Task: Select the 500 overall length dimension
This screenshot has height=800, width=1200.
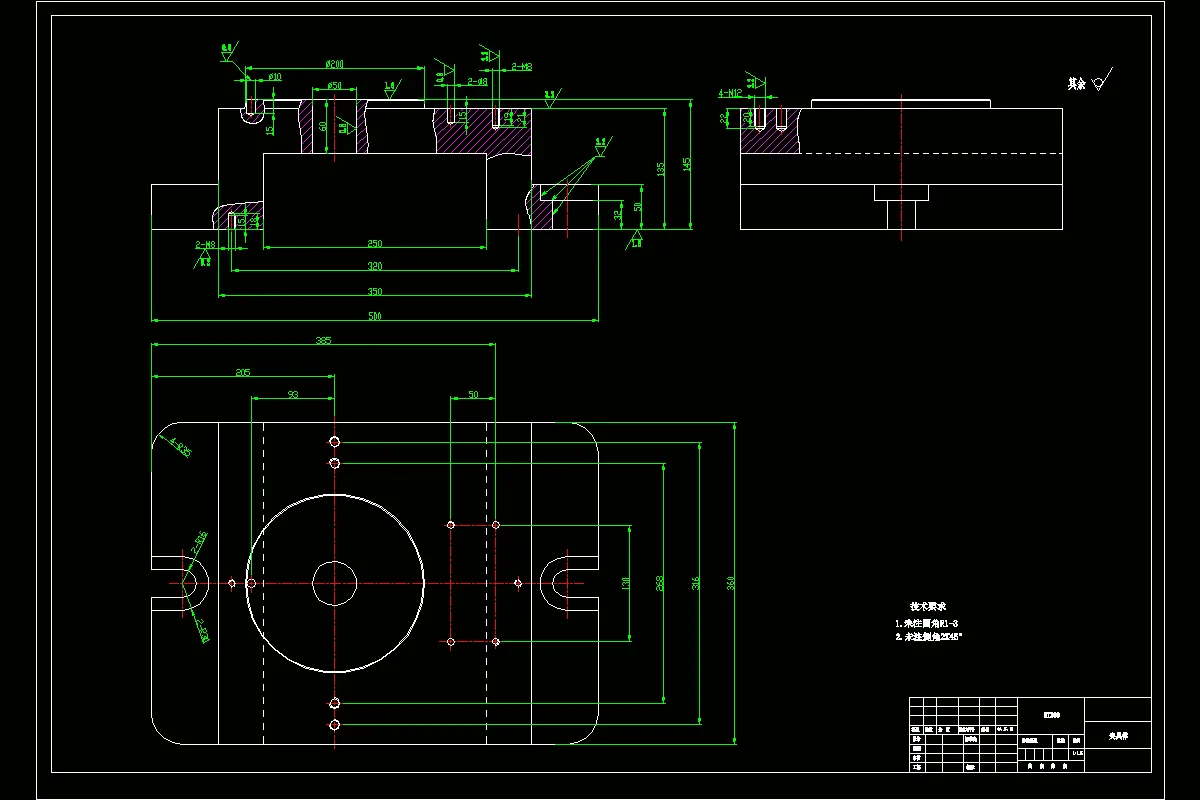Action: pos(374,316)
